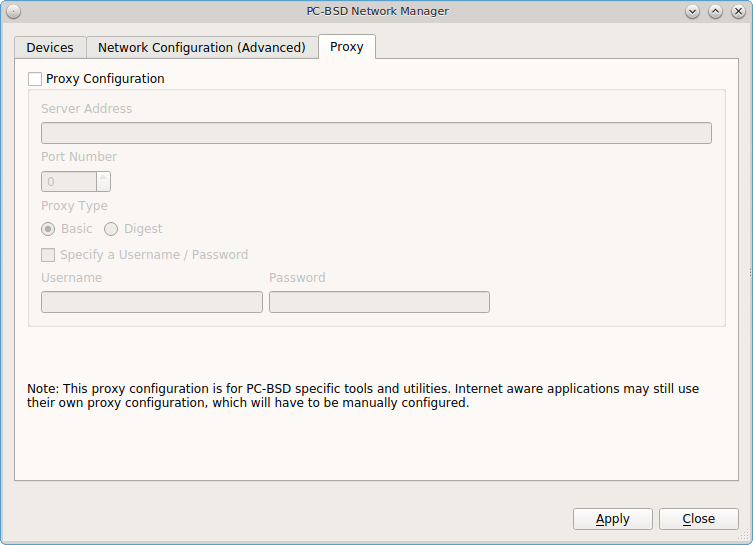
Task: Click the Username input field
Action: point(152,302)
